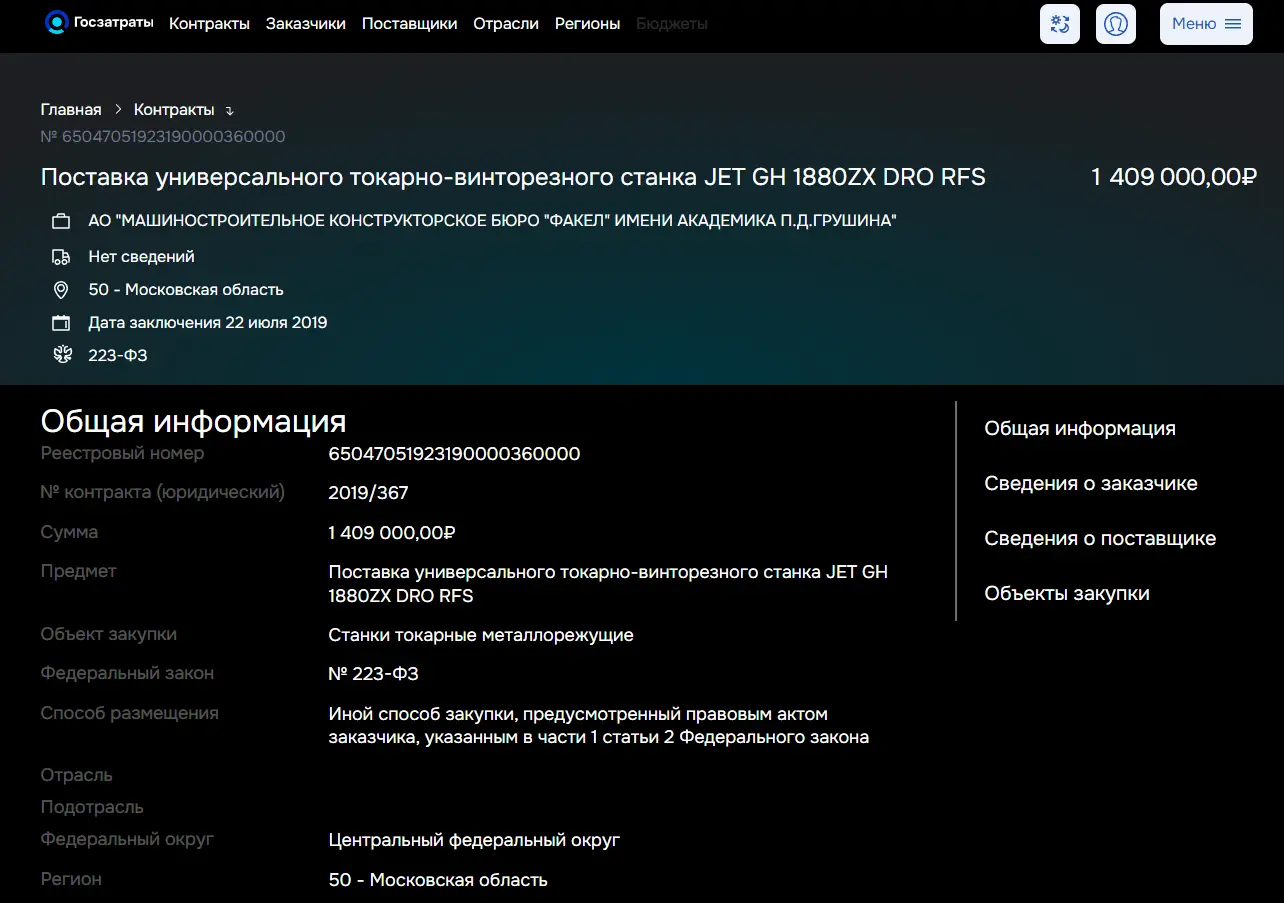Viewport: 1284px width, 903px height.
Task: Click the delivery truck supplier icon
Action: [x=61, y=257]
